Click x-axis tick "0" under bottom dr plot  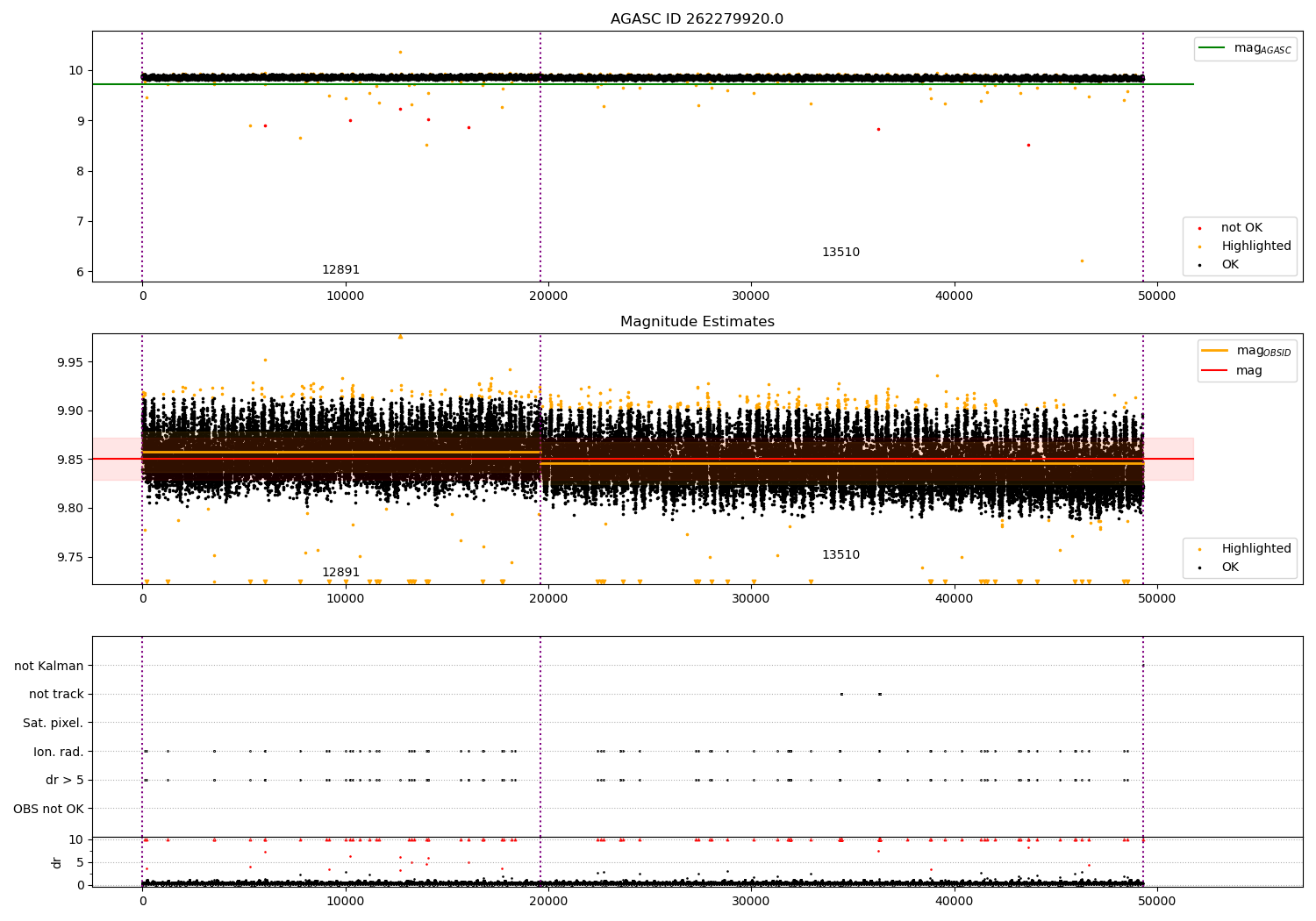tap(142, 902)
